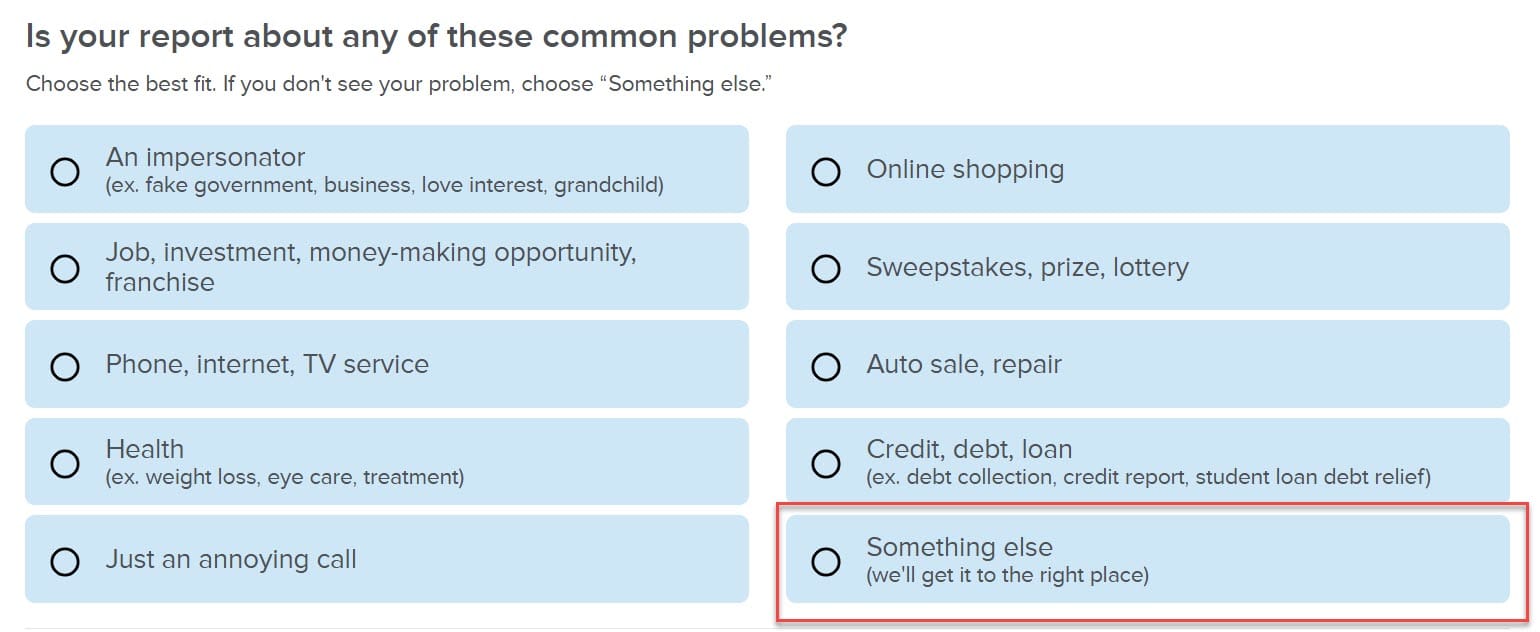Choose the "Online shopping" option
1540x632 pixels.
(x=825, y=171)
